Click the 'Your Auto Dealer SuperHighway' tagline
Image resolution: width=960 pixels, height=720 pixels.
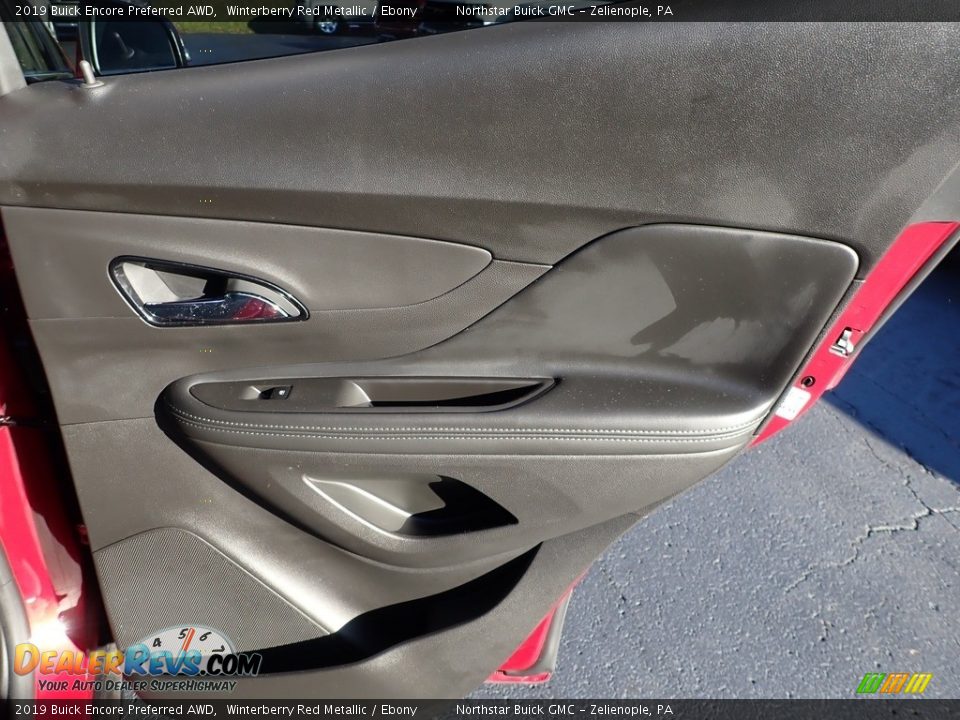(137, 685)
